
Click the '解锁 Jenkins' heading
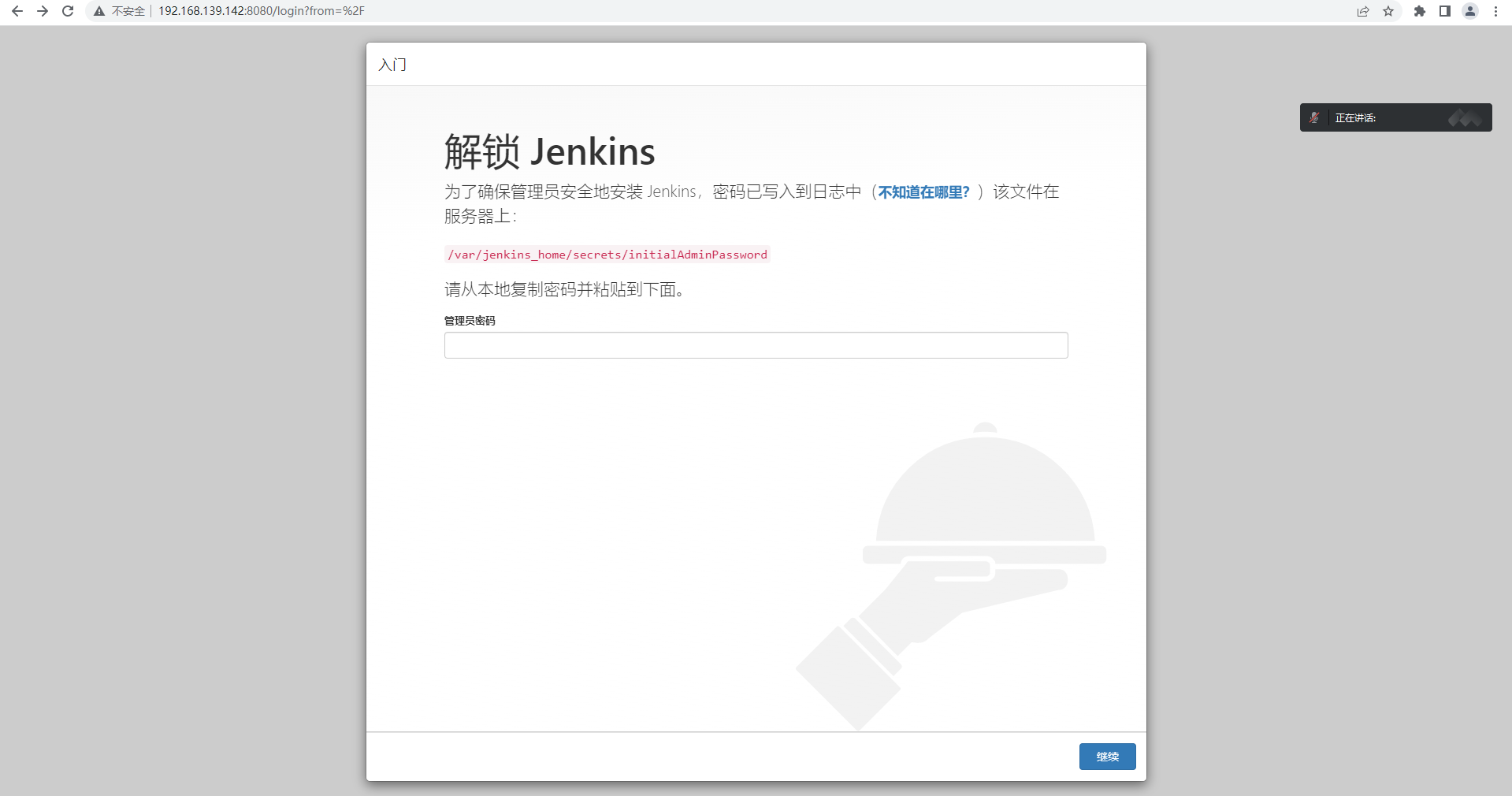[549, 151]
